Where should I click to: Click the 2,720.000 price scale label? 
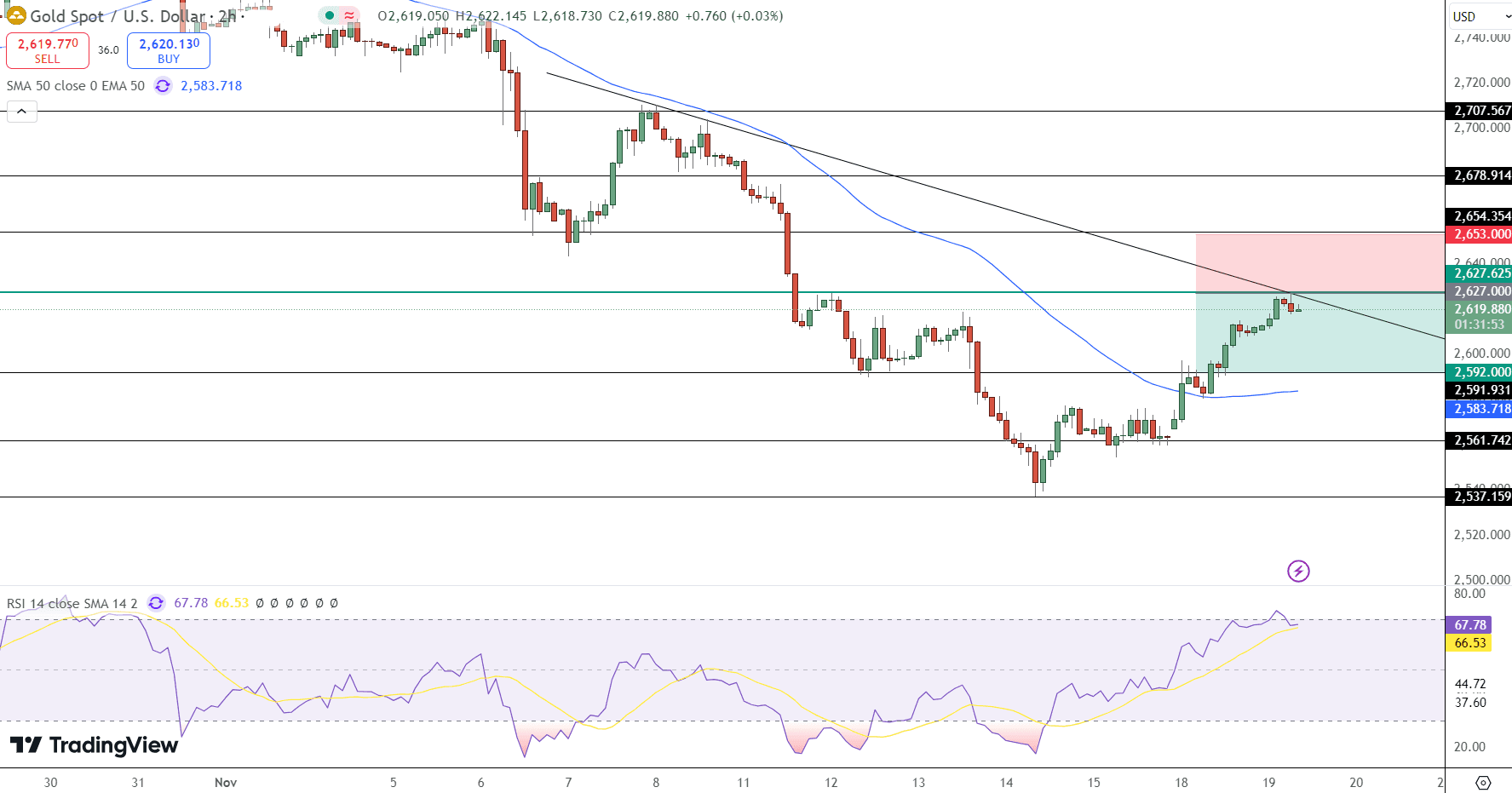(1482, 83)
